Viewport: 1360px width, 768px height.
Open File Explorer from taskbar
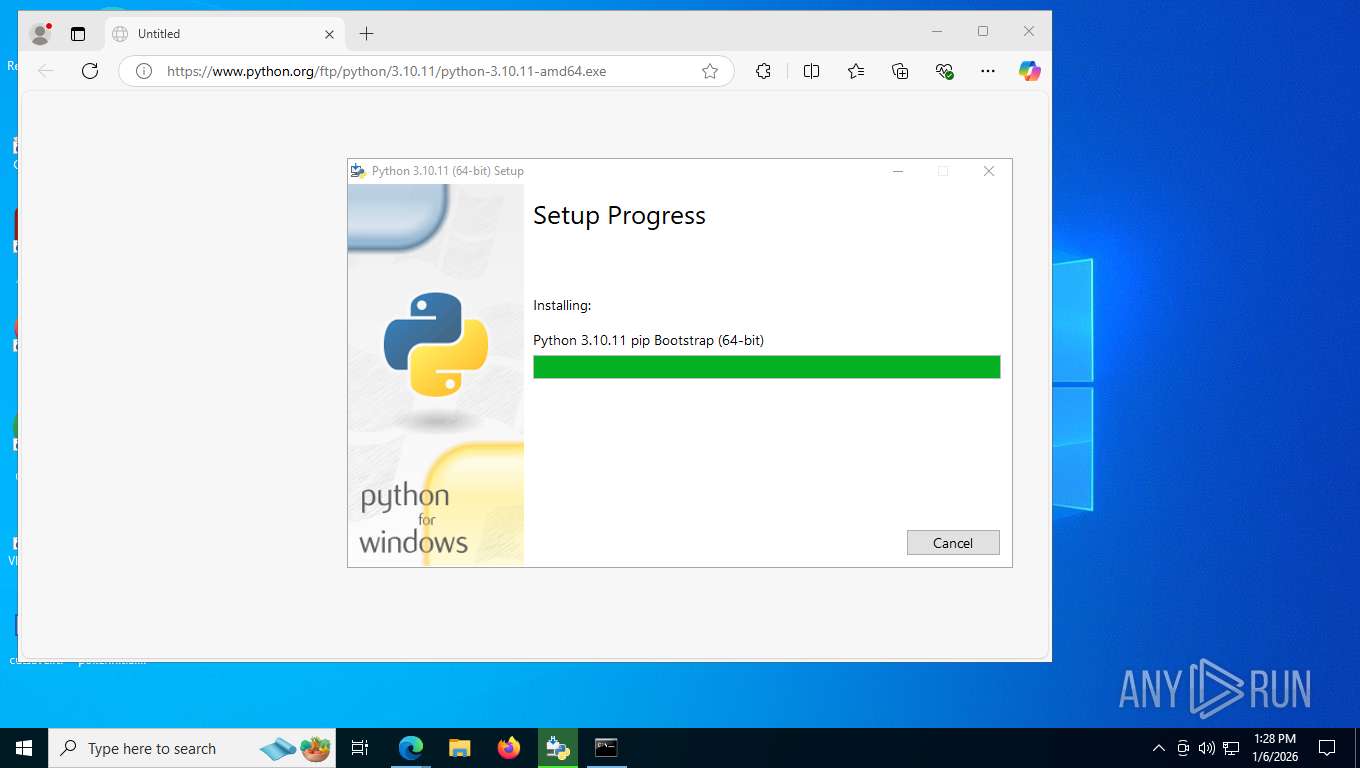(460, 748)
